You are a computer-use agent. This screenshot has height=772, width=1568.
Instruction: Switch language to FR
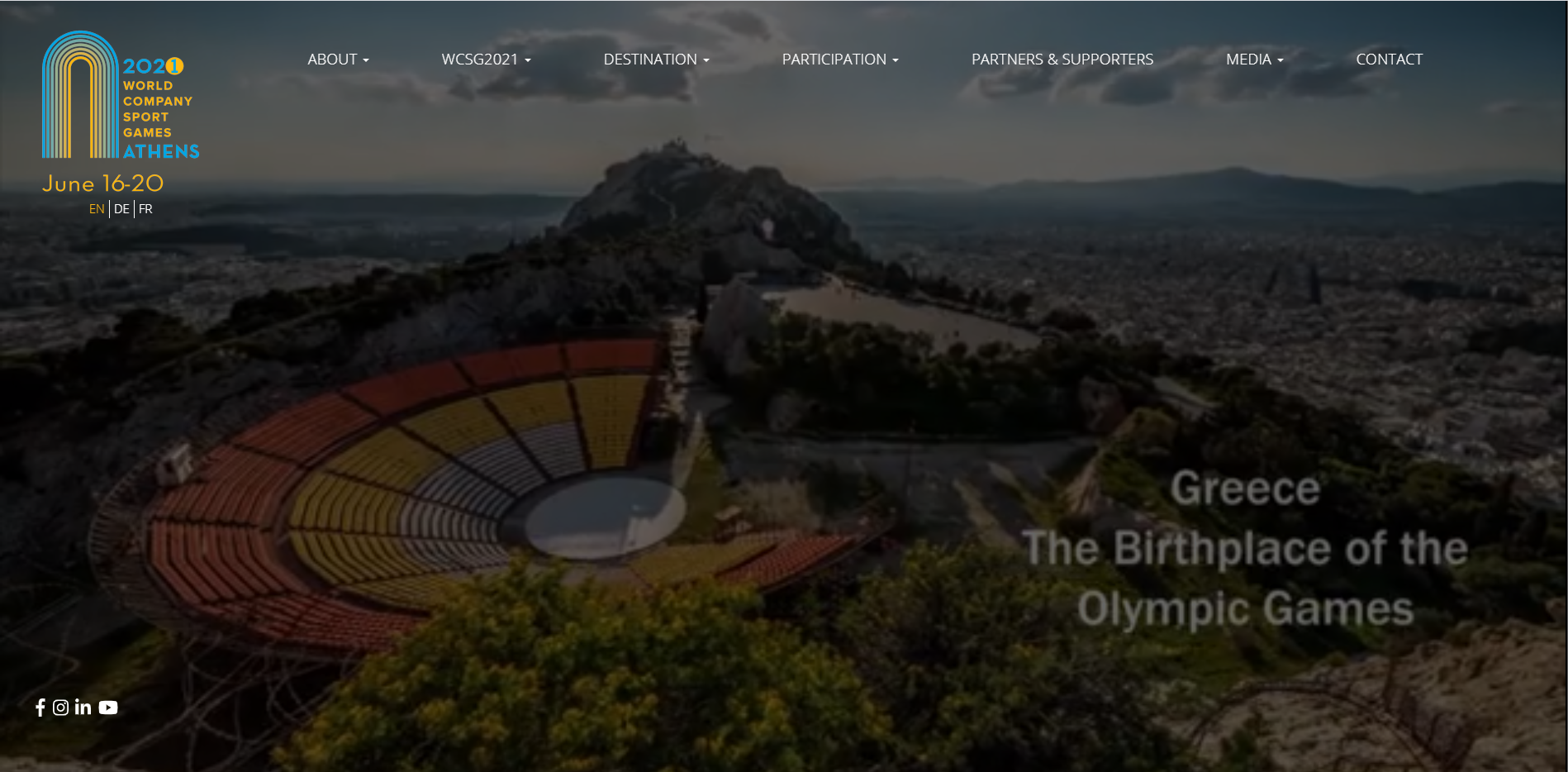pos(145,209)
